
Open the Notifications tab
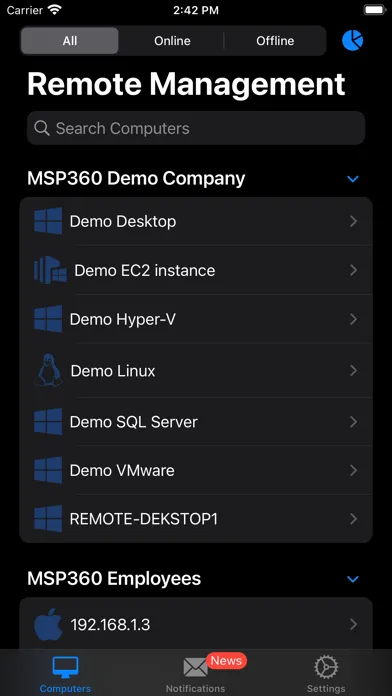tap(195, 675)
